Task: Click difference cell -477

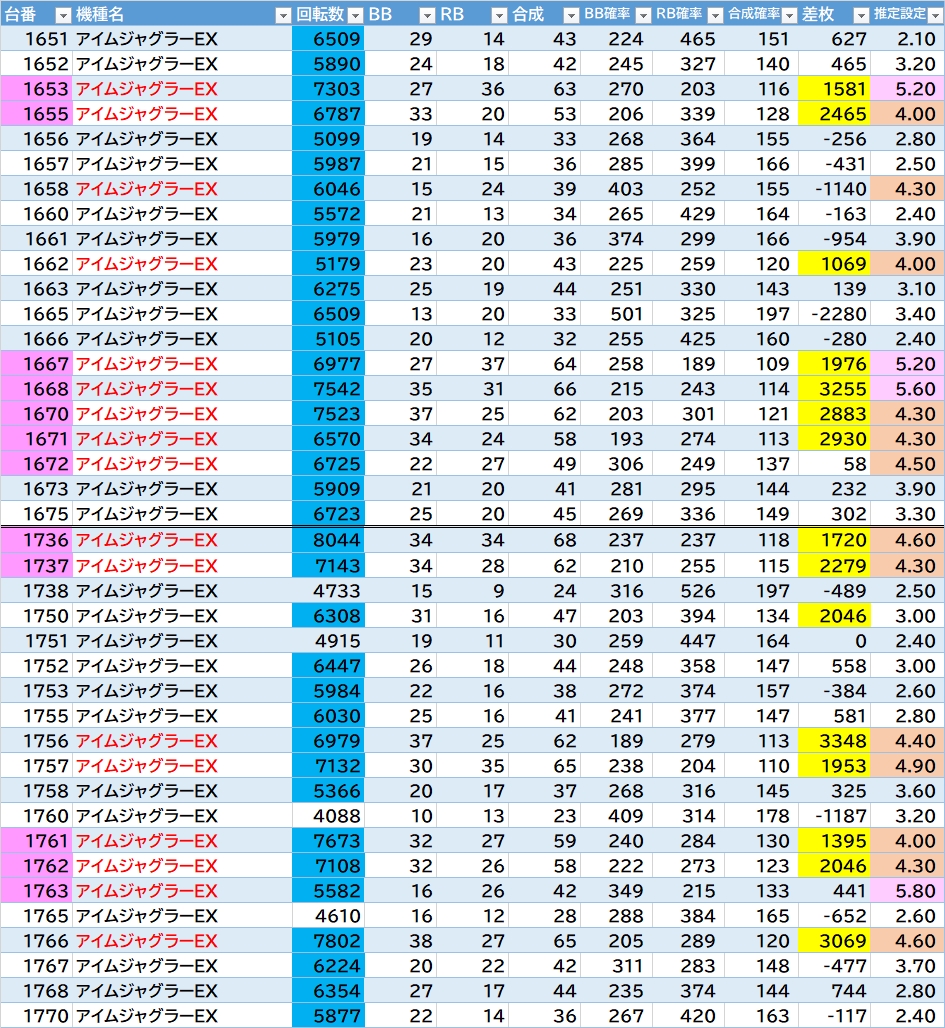Action: [834, 966]
